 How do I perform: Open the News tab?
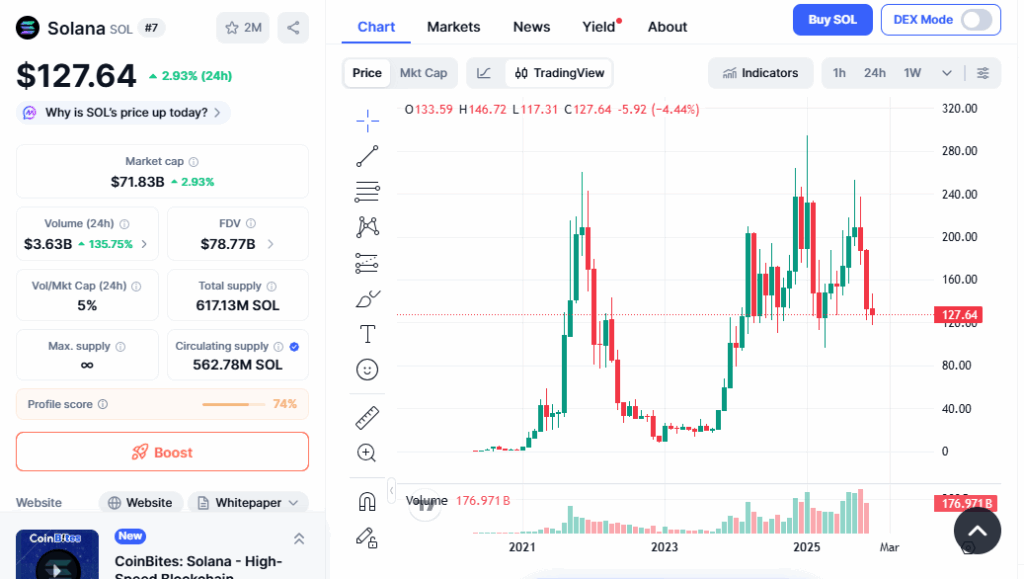[531, 27]
